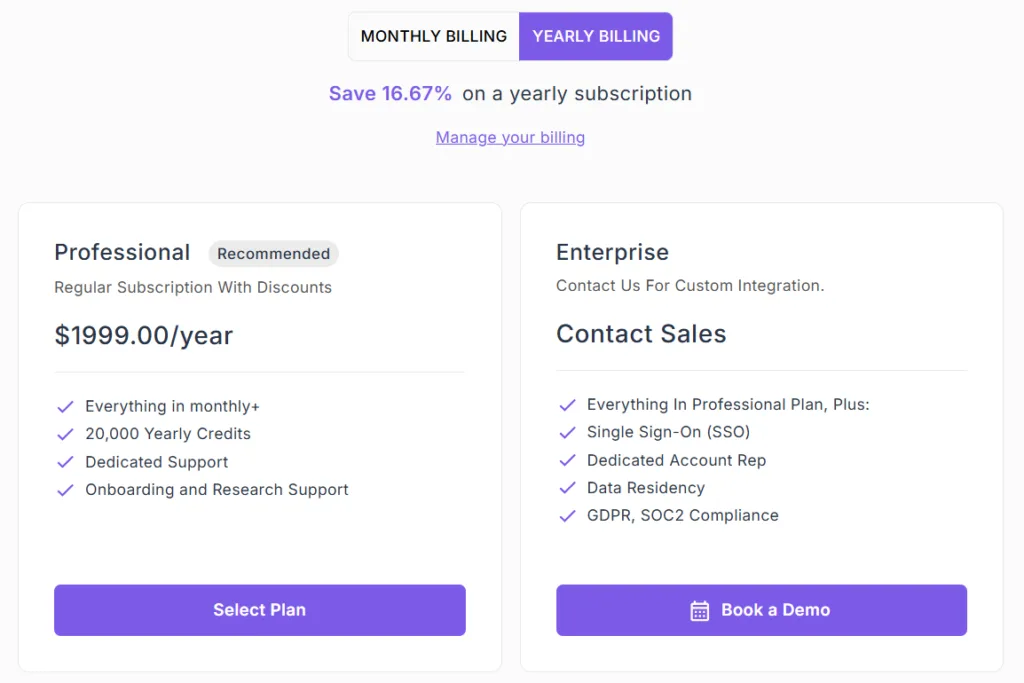This screenshot has height=683, width=1024.
Task: Click checkmark beside 20,000 Yearly Credits
Action: point(66,434)
